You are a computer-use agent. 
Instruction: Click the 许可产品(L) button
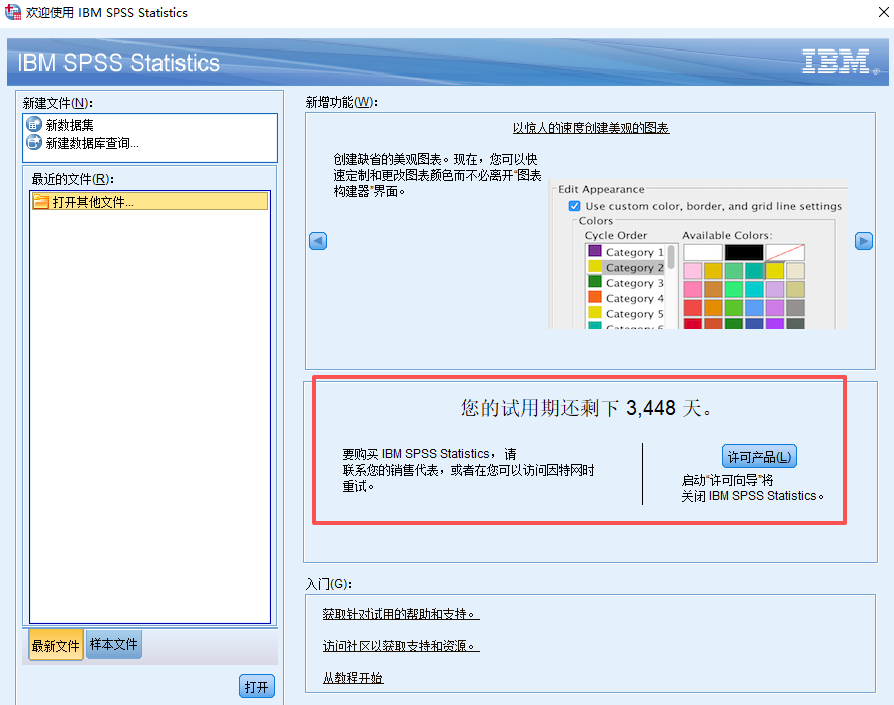(759, 457)
